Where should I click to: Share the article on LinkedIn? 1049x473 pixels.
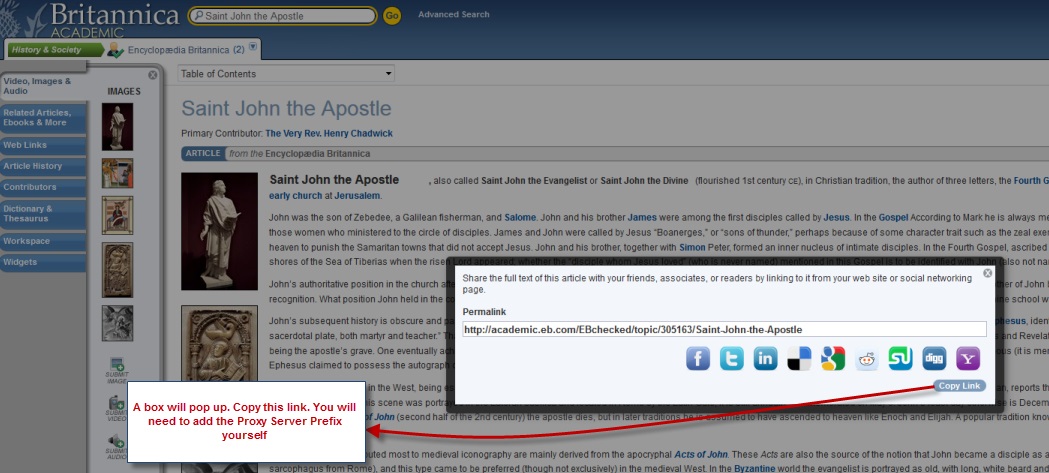coord(765,359)
